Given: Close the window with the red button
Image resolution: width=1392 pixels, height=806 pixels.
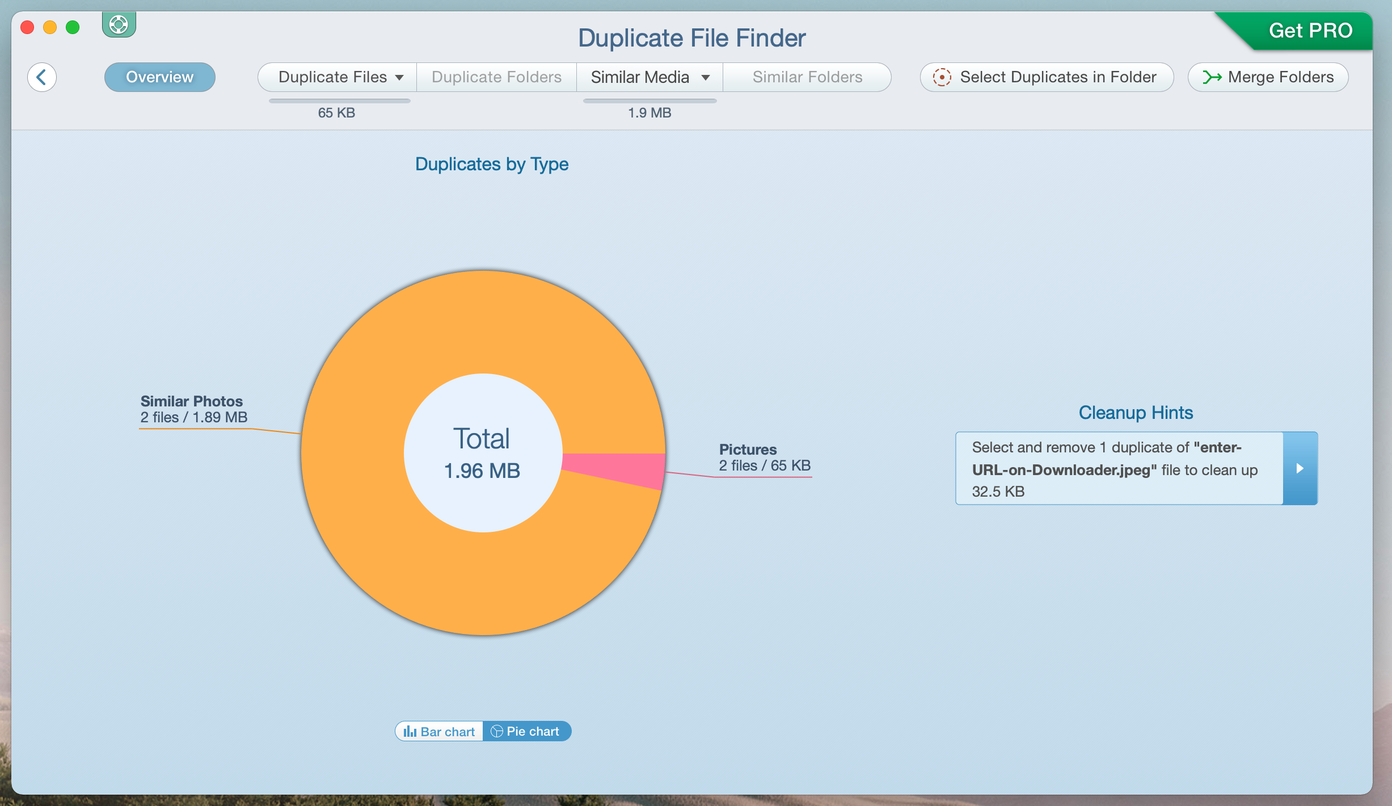Looking at the screenshot, I should click(x=27, y=27).
